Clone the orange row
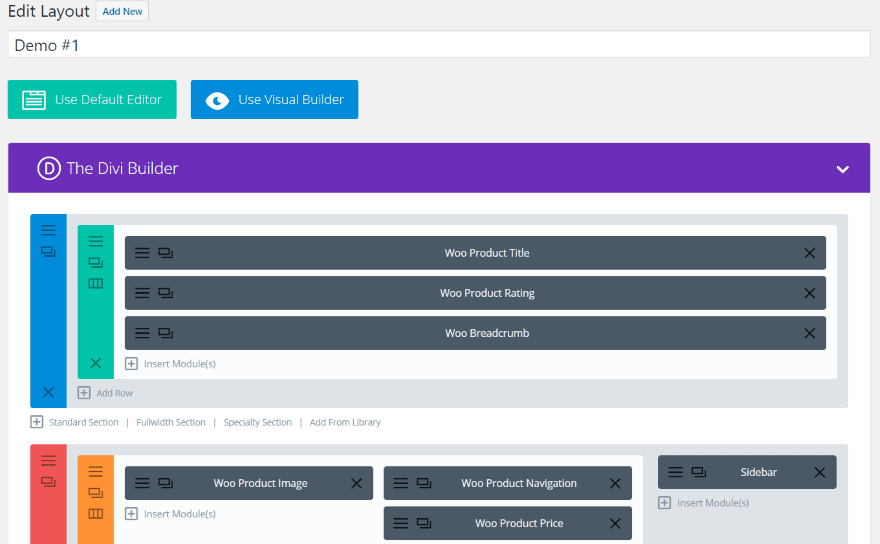This screenshot has width=880, height=544. pos(96,492)
